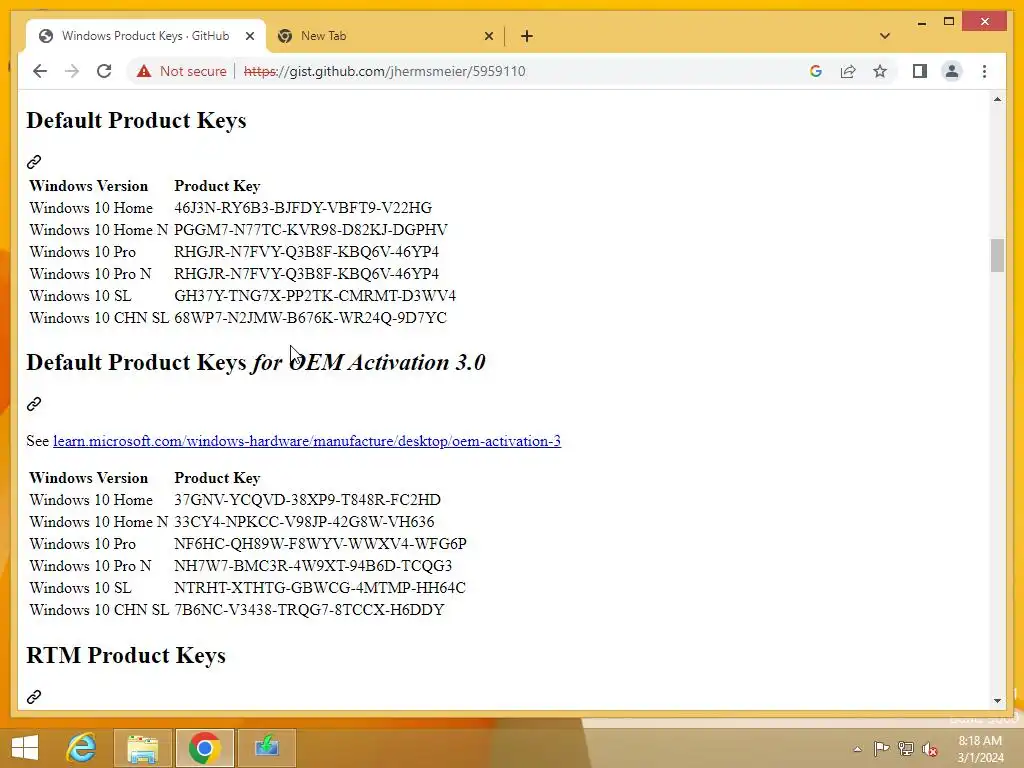
Task: Click key 7B6NC-V3438-TRQG7-8TCCX-H6DDY
Action: tap(309, 610)
